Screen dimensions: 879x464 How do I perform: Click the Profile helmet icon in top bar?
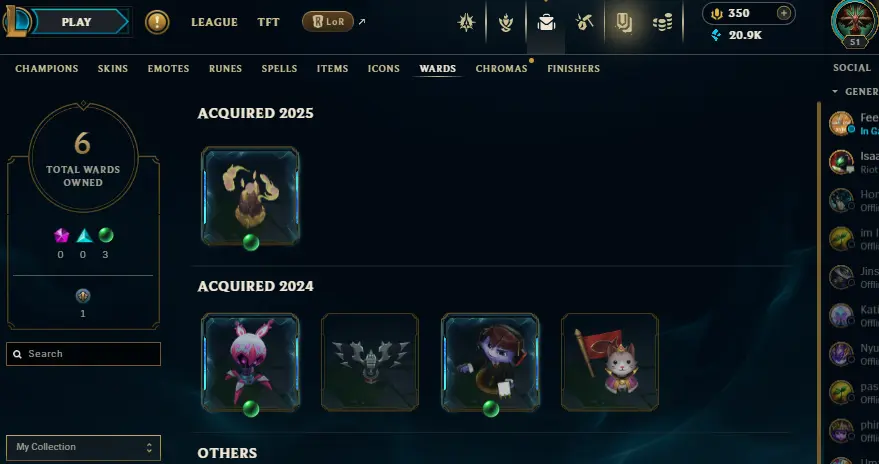coord(466,22)
